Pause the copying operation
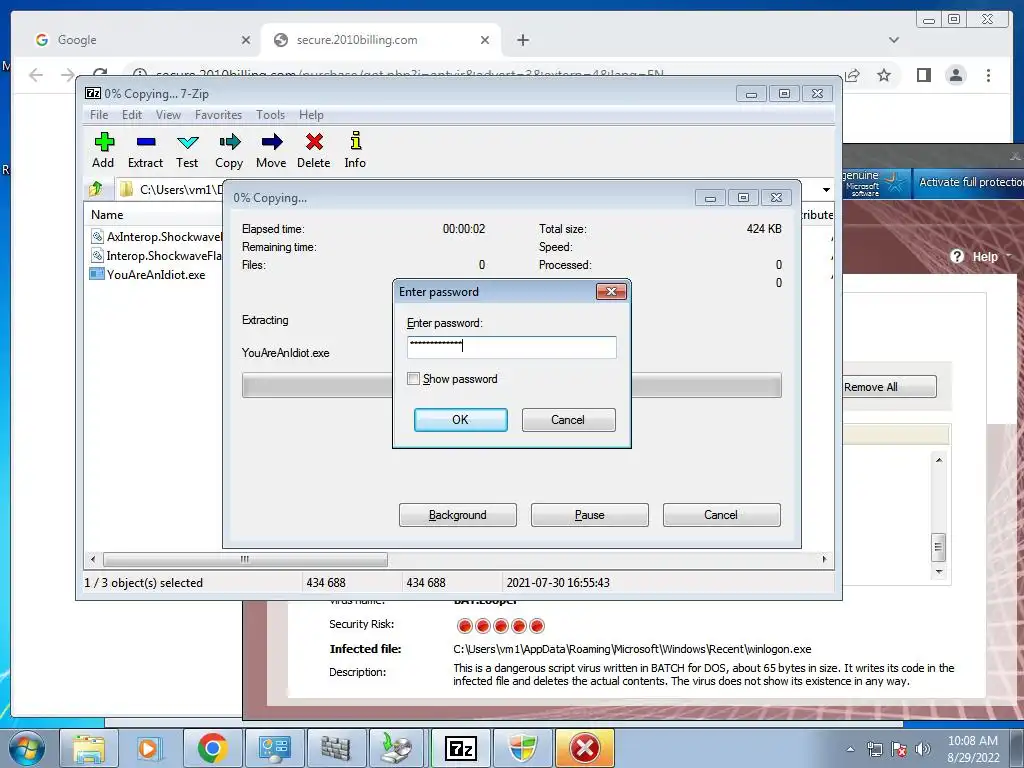This screenshot has width=1024, height=768. (590, 515)
